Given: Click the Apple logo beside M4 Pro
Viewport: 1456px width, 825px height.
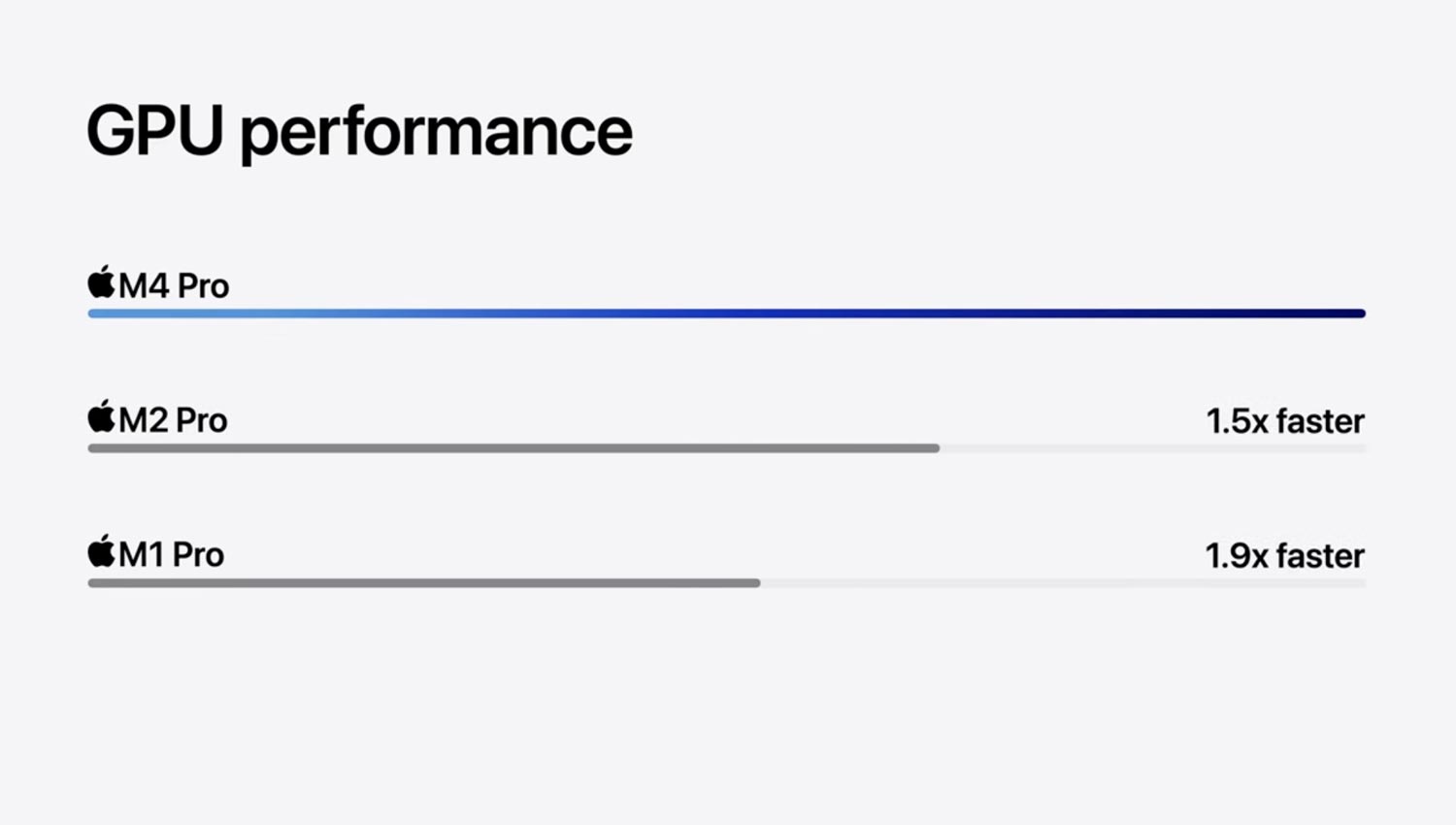Looking at the screenshot, I should [101, 281].
